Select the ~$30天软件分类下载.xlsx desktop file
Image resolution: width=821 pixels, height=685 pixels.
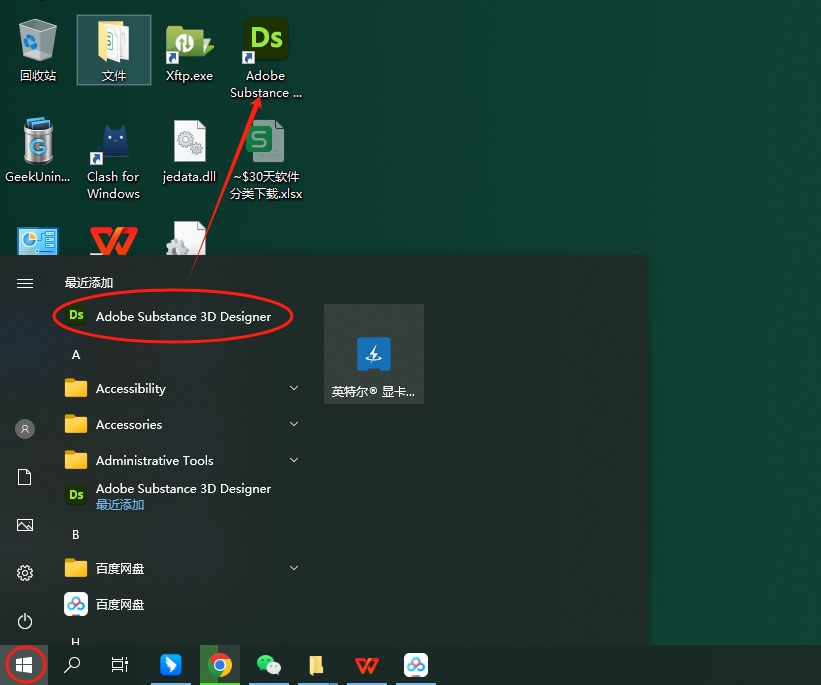click(x=266, y=160)
